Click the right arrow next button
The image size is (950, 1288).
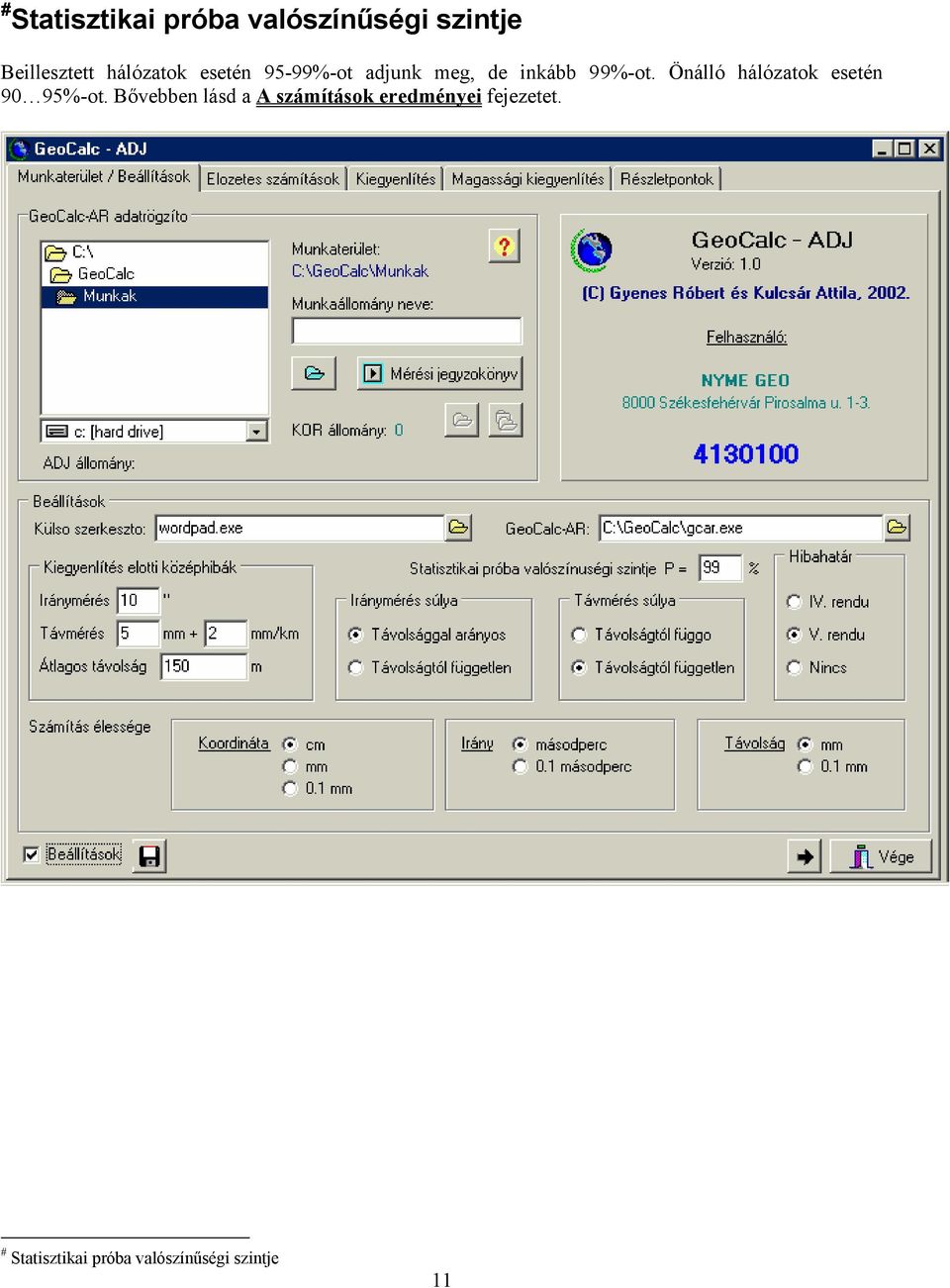click(805, 856)
